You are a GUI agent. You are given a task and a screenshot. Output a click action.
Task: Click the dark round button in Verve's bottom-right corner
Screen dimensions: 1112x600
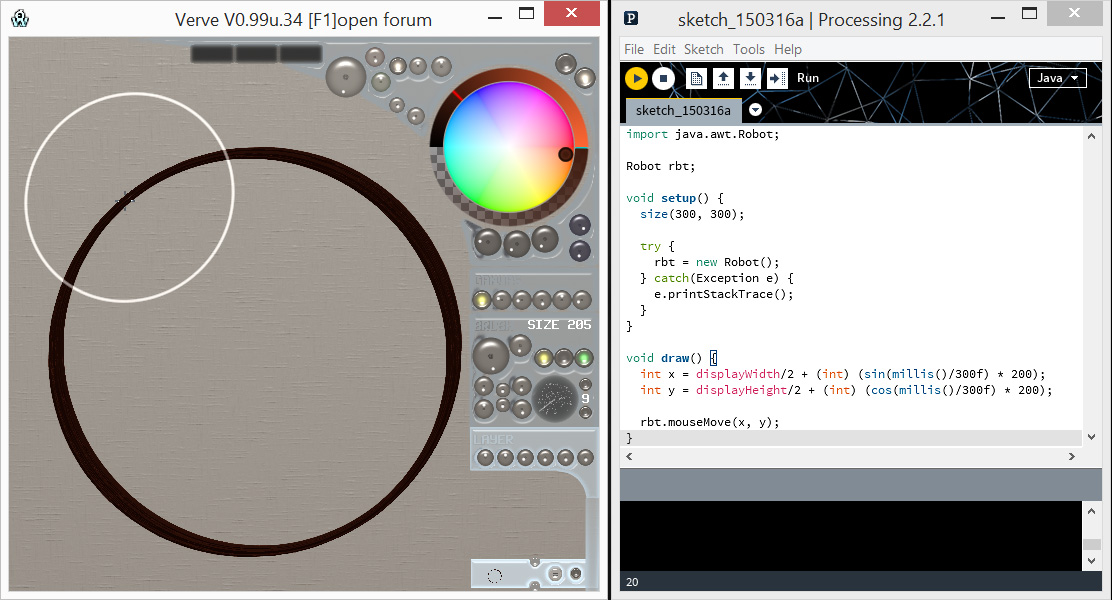point(576,573)
